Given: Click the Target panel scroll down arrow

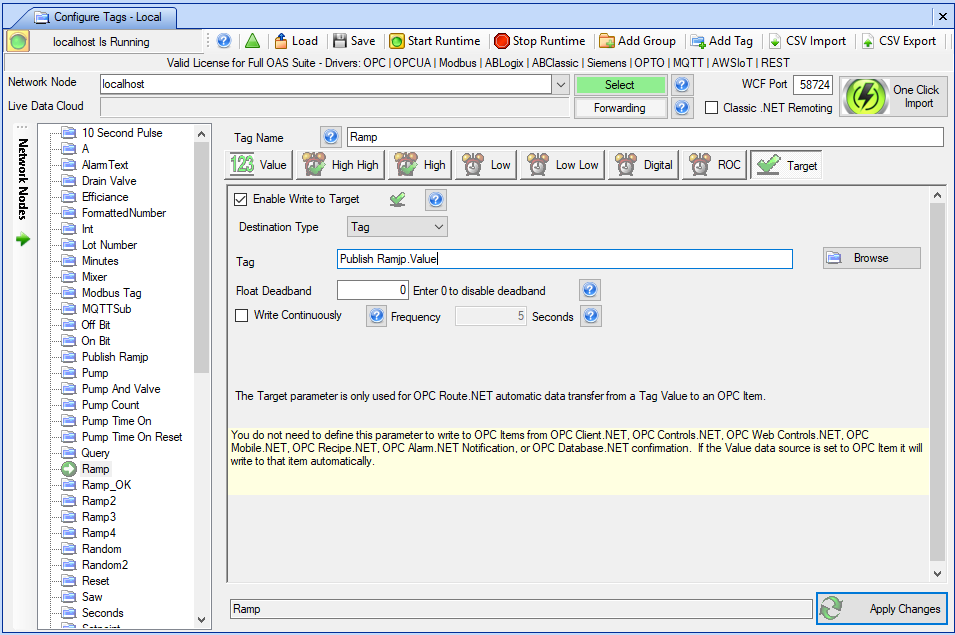Looking at the screenshot, I should (937, 574).
